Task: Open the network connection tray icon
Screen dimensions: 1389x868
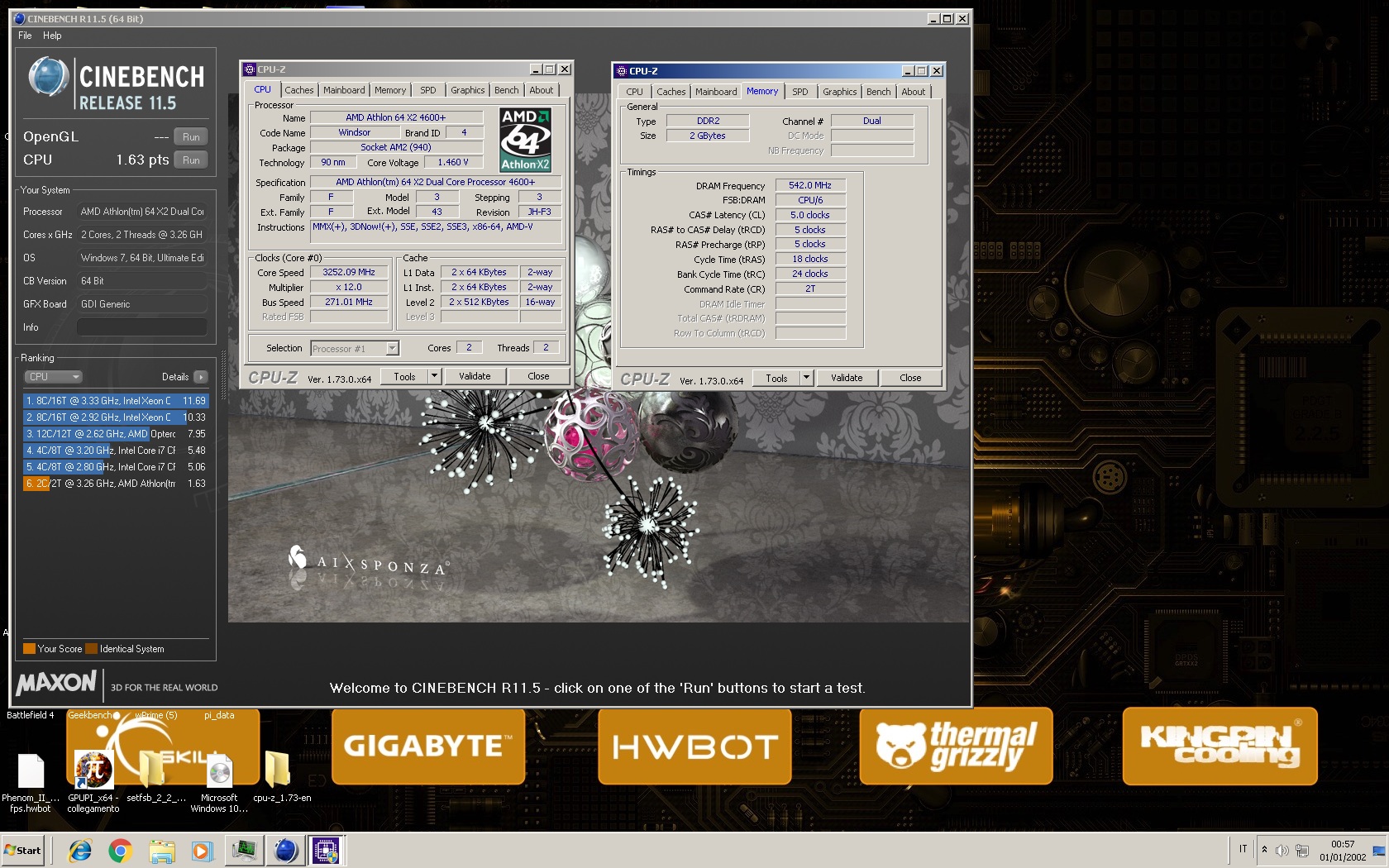Action: pos(1302,851)
